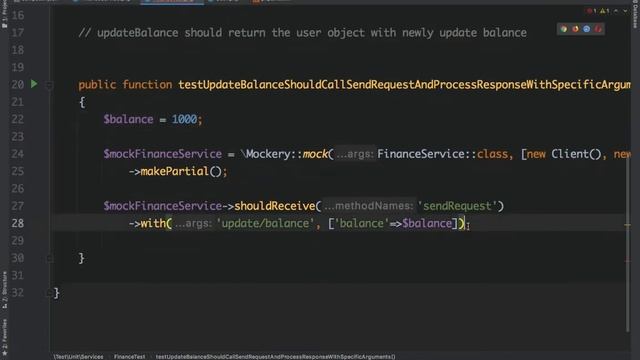Click closing brace on line 30

(x=82, y=258)
